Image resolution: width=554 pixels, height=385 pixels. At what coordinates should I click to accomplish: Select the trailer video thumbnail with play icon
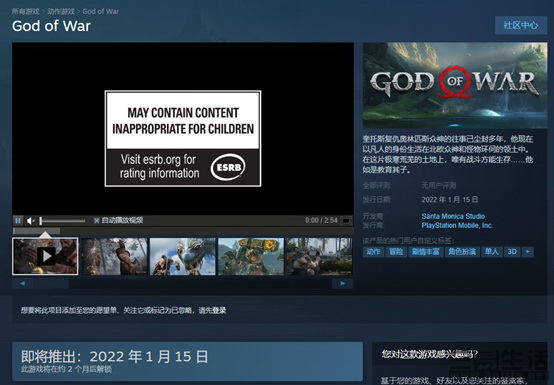click(45, 256)
